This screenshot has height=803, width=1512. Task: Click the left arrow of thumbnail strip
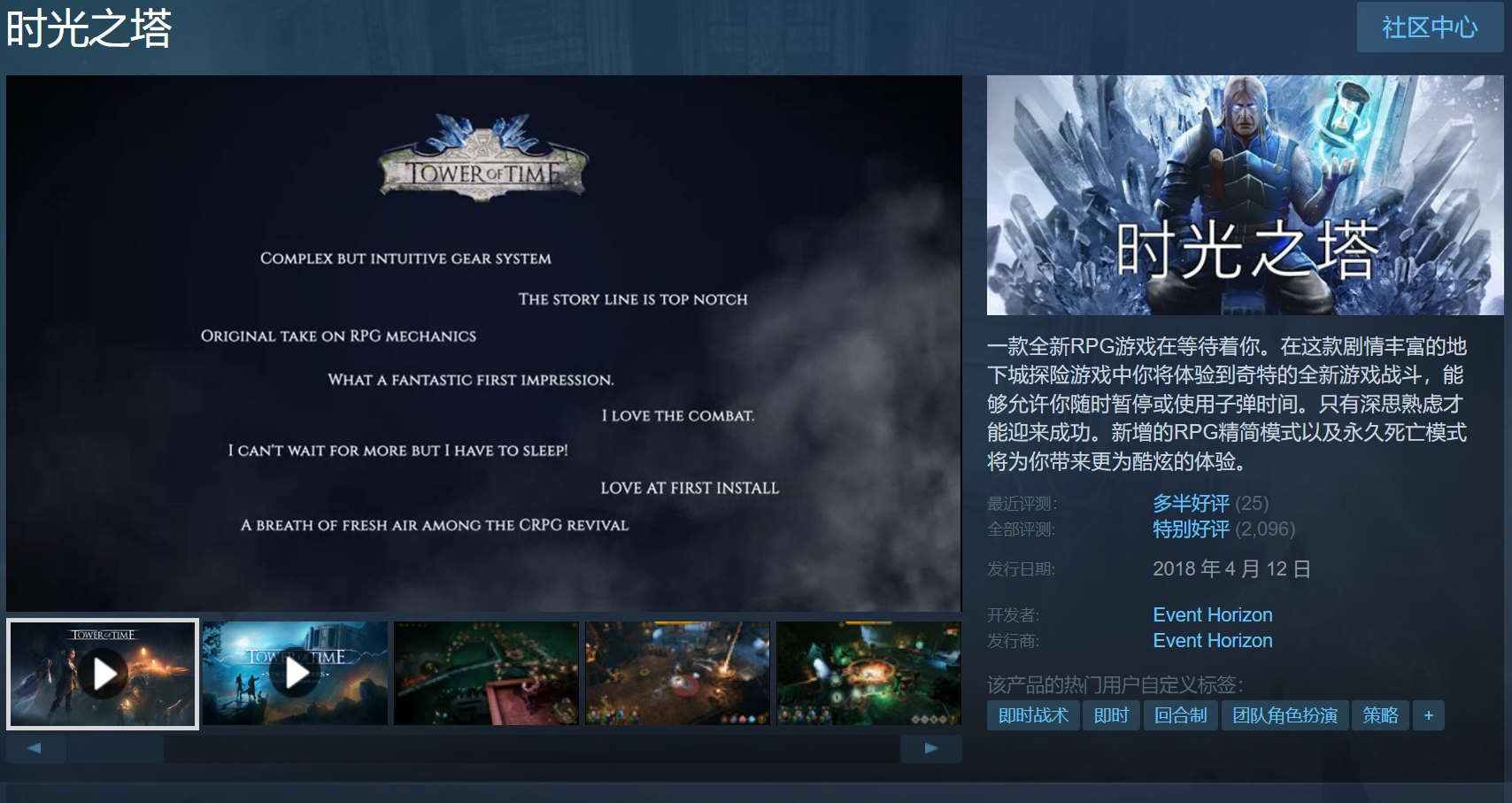pyautogui.click(x=35, y=748)
